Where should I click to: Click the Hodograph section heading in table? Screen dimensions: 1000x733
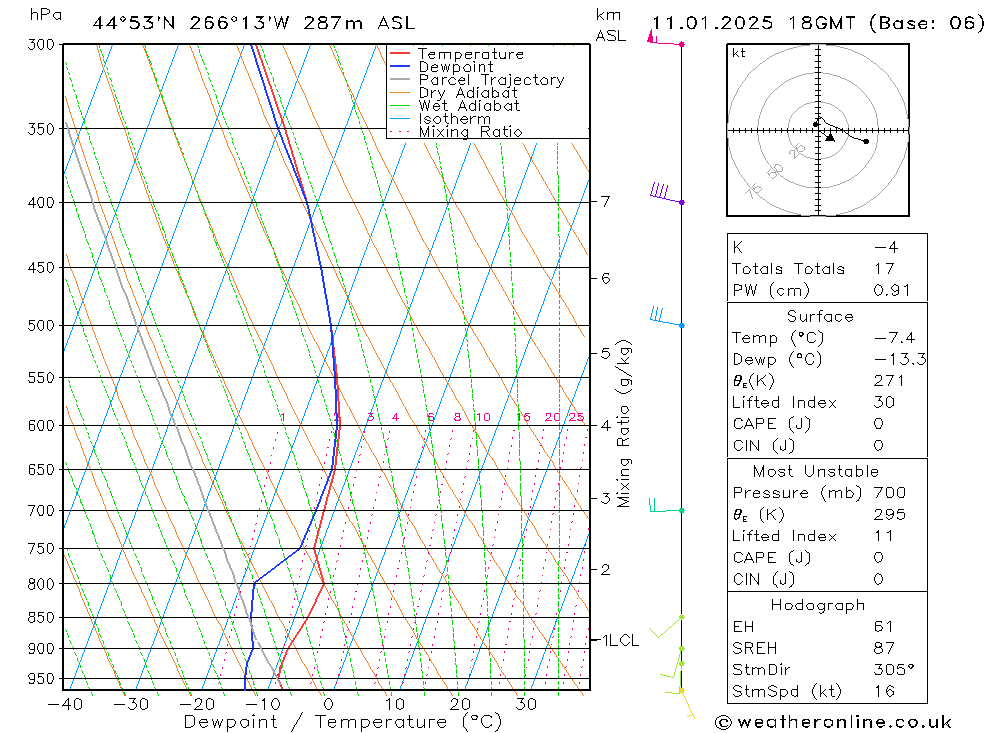tap(818, 605)
